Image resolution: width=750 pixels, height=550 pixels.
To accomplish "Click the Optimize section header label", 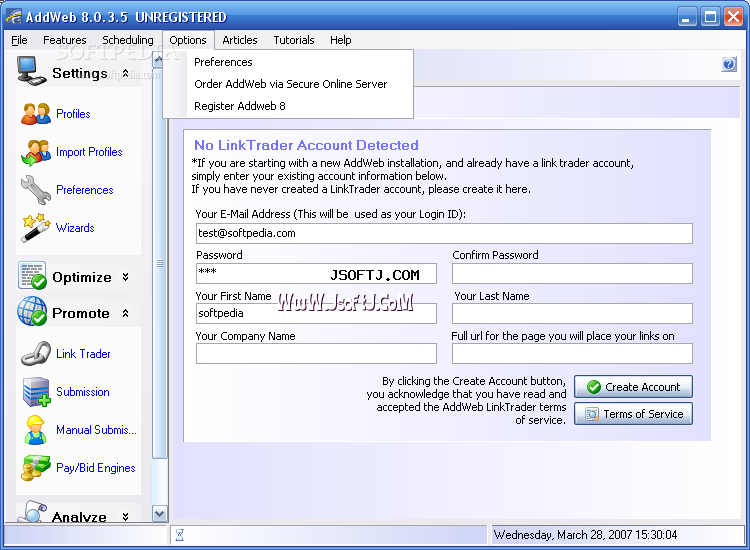I will tap(82, 277).
